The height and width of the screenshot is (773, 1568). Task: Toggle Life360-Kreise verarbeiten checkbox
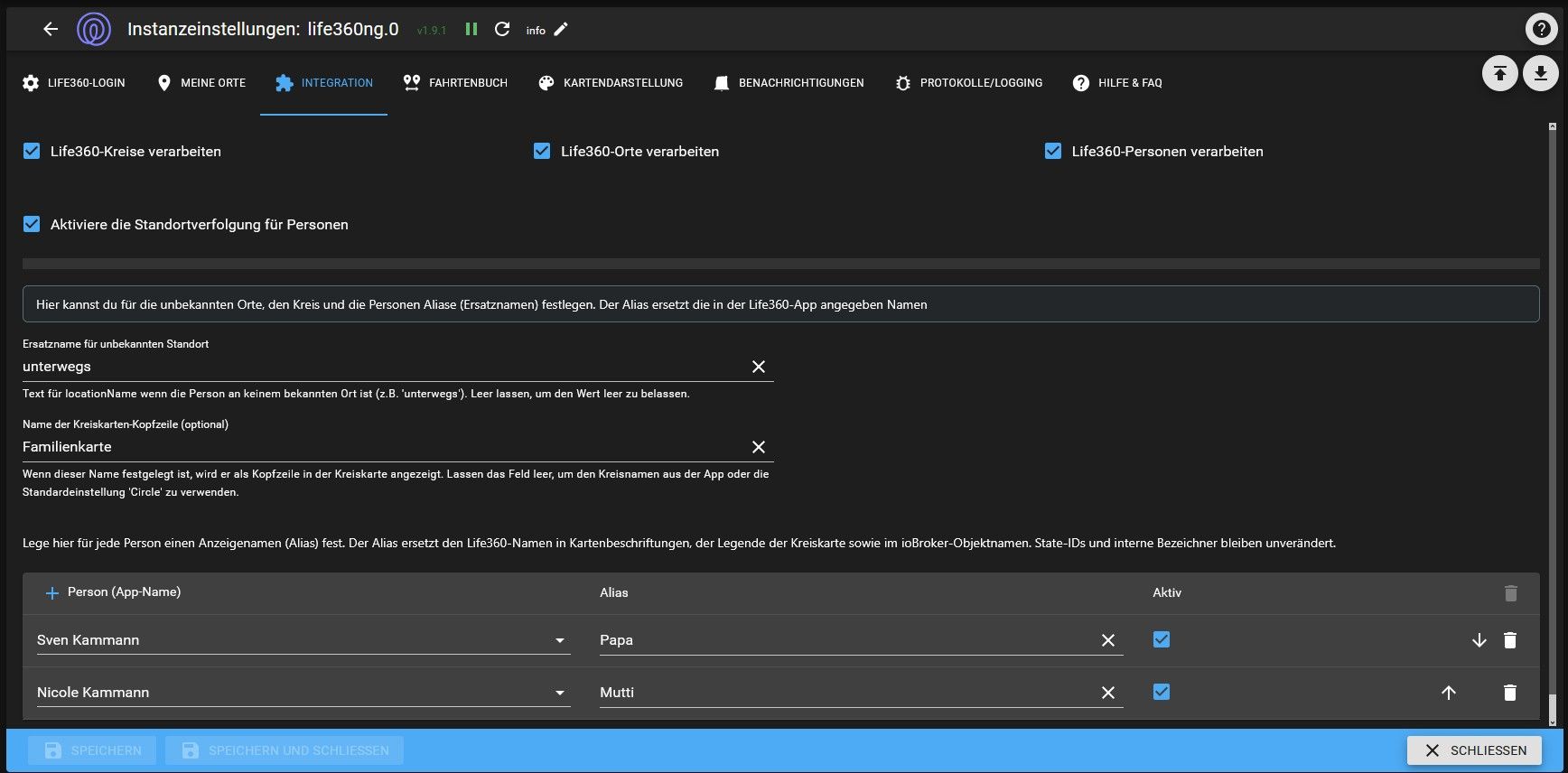pos(32,151)
